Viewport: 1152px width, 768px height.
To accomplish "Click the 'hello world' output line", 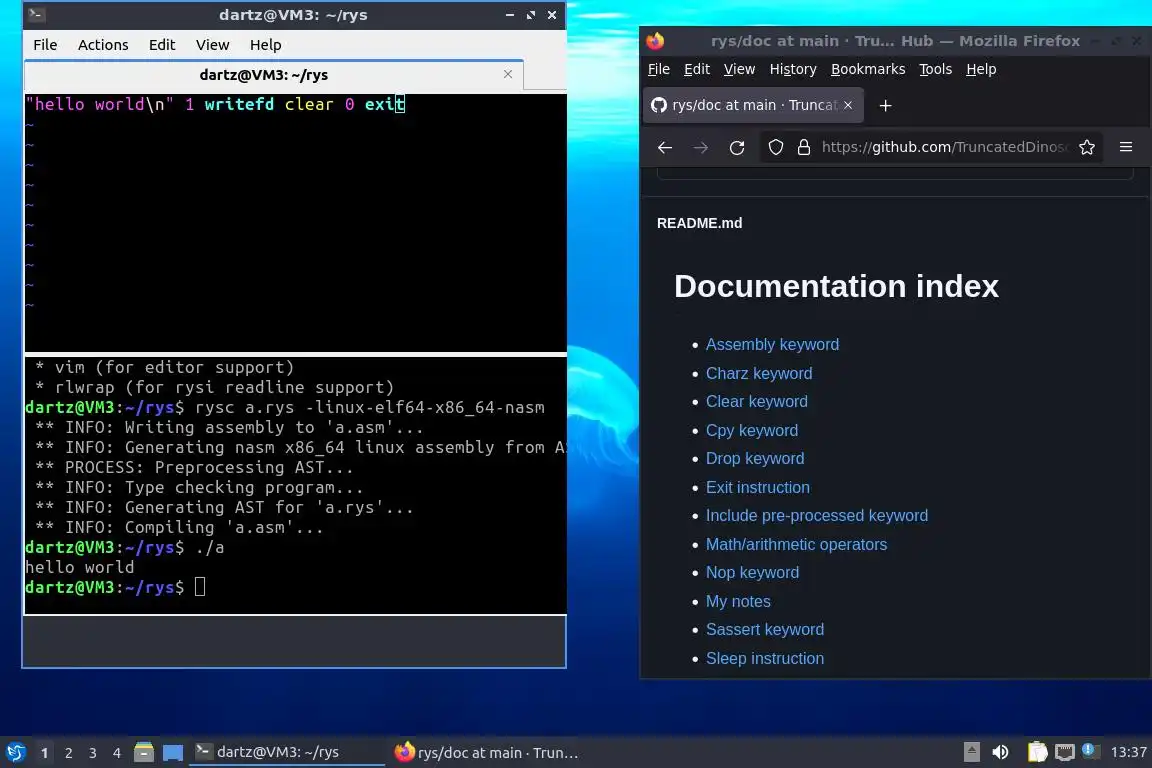I will (79, 567).
